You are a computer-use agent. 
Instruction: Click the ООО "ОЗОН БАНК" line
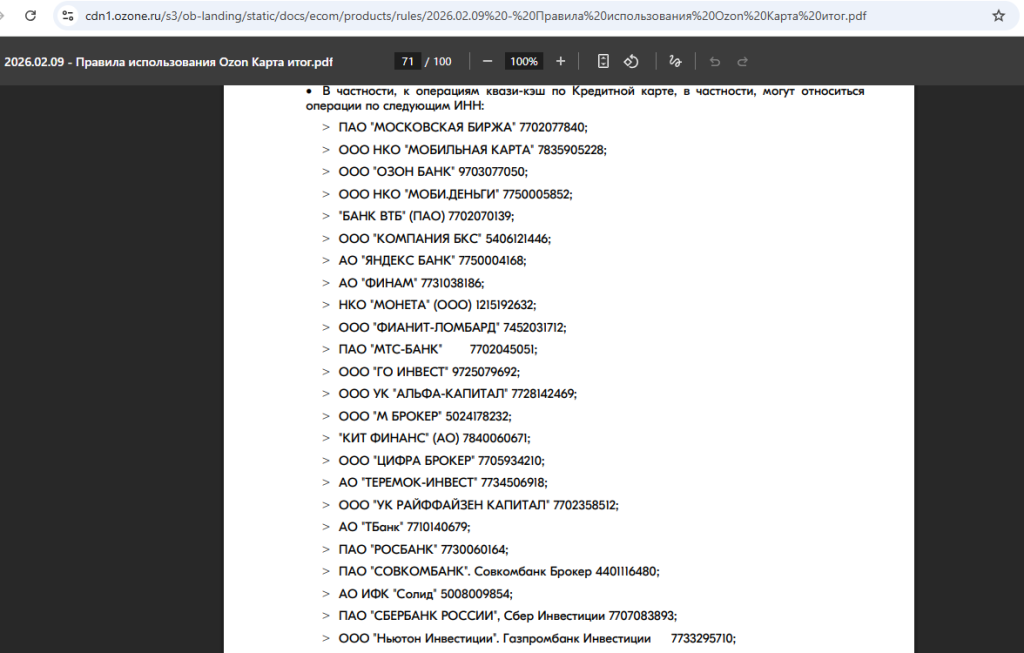point(432,171)
